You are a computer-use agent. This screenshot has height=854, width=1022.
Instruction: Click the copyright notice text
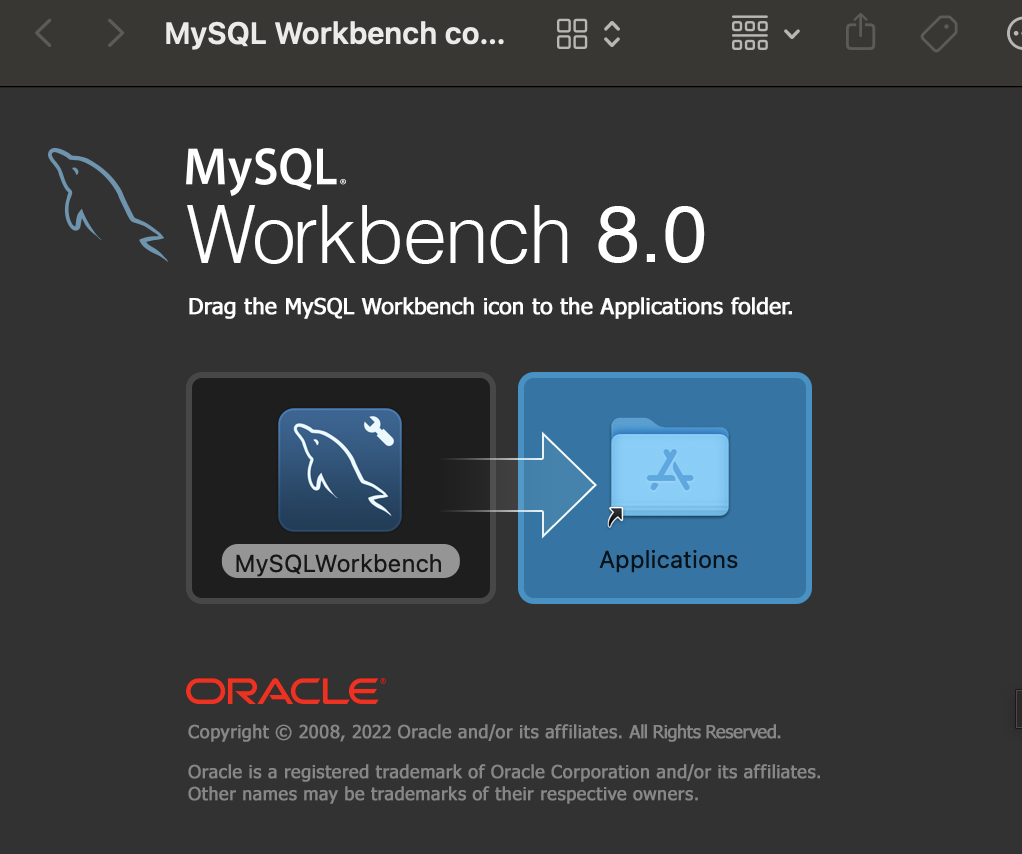coord(483,731)
